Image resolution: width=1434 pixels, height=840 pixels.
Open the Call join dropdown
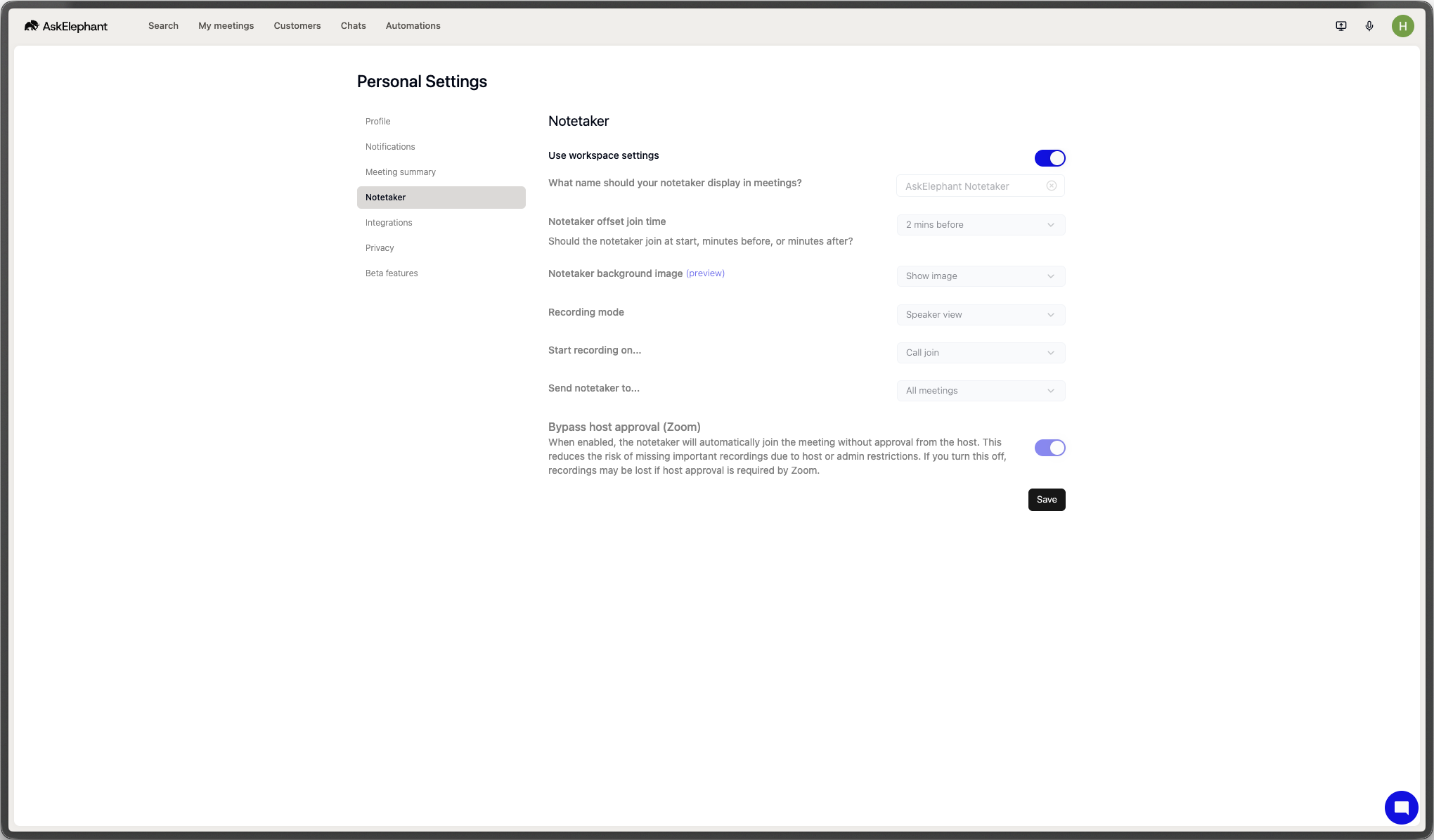point(981,353)
